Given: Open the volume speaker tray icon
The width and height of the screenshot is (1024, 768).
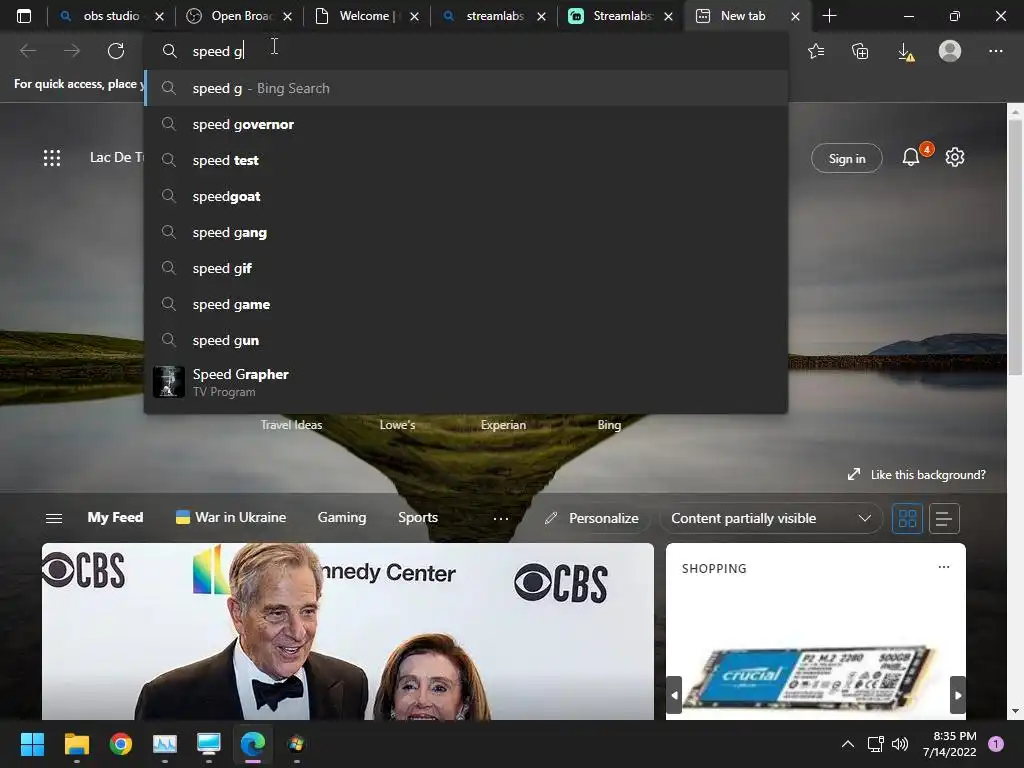Looking at the screenshot, I should [x=900, y=744].
